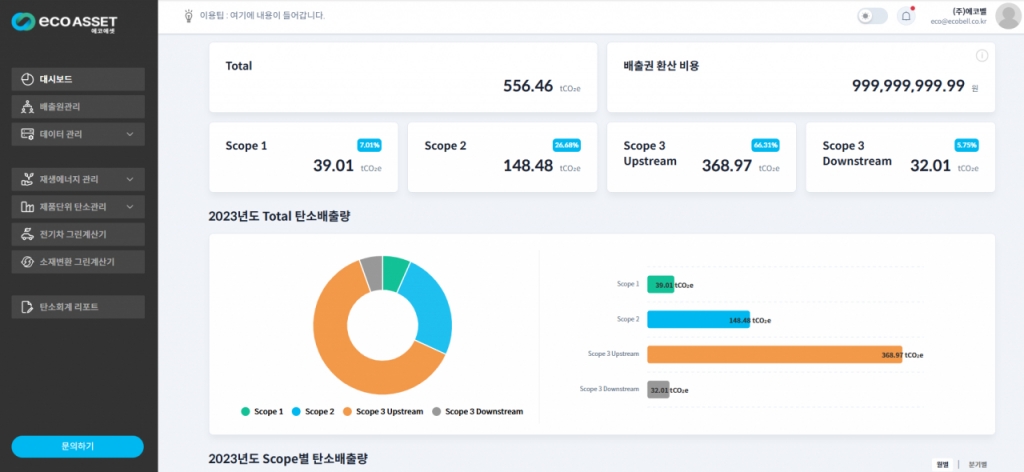The height and width of the screenshot is (472, 1024).
Task: Open the 전기차 그린계산기 menu item
Action: point(78,234)
